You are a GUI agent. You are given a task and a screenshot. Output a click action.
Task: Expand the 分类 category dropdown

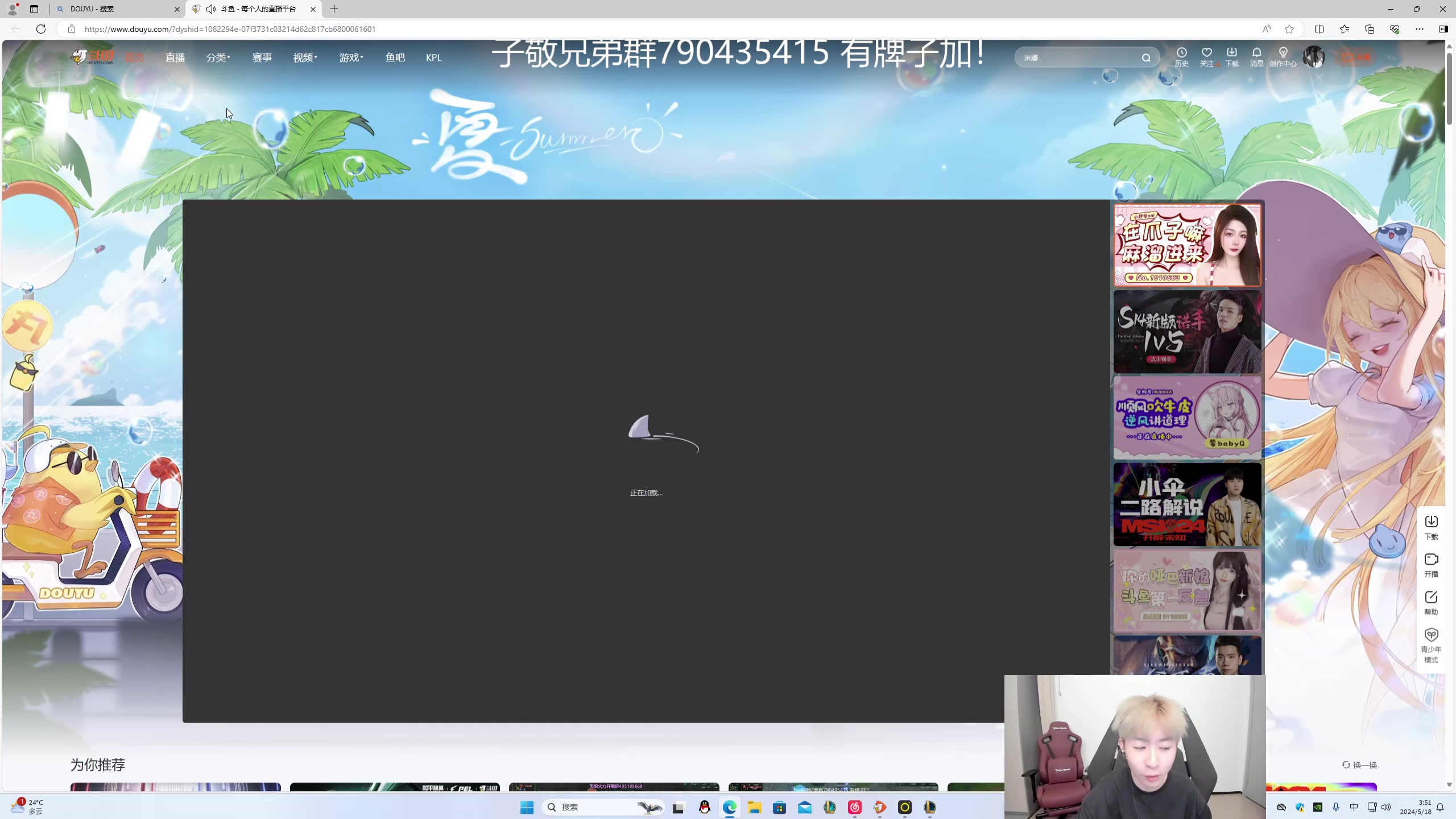pyautogui.click(x=218, y=57)
